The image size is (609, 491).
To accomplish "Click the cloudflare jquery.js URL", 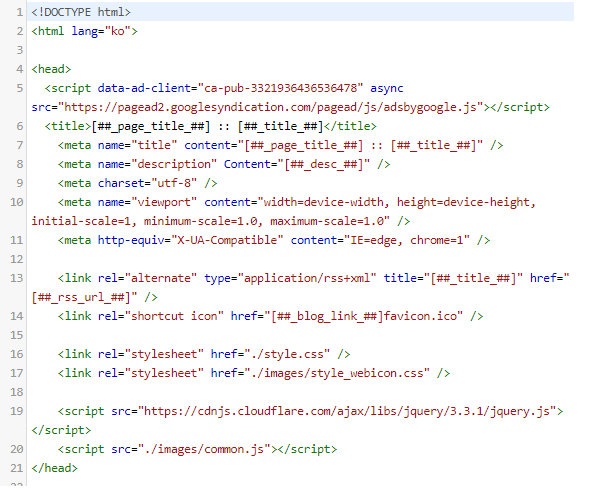I will coord(347,412).
